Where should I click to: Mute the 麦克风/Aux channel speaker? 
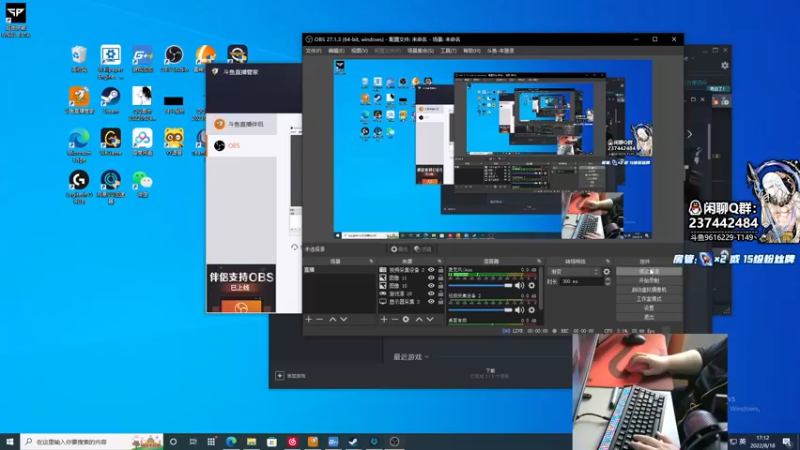pyautogui.click(x=519, y=286)
